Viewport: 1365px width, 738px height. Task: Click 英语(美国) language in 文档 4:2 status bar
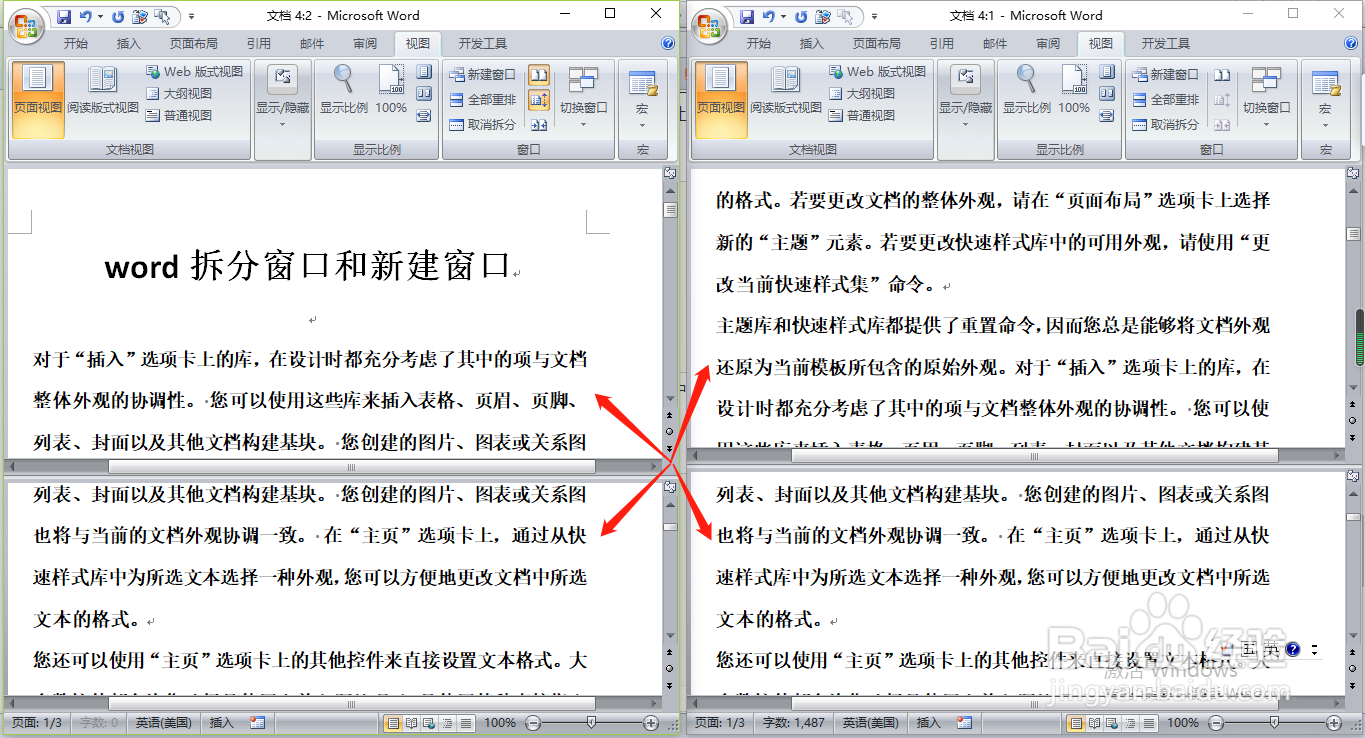[x=163, y=723]
